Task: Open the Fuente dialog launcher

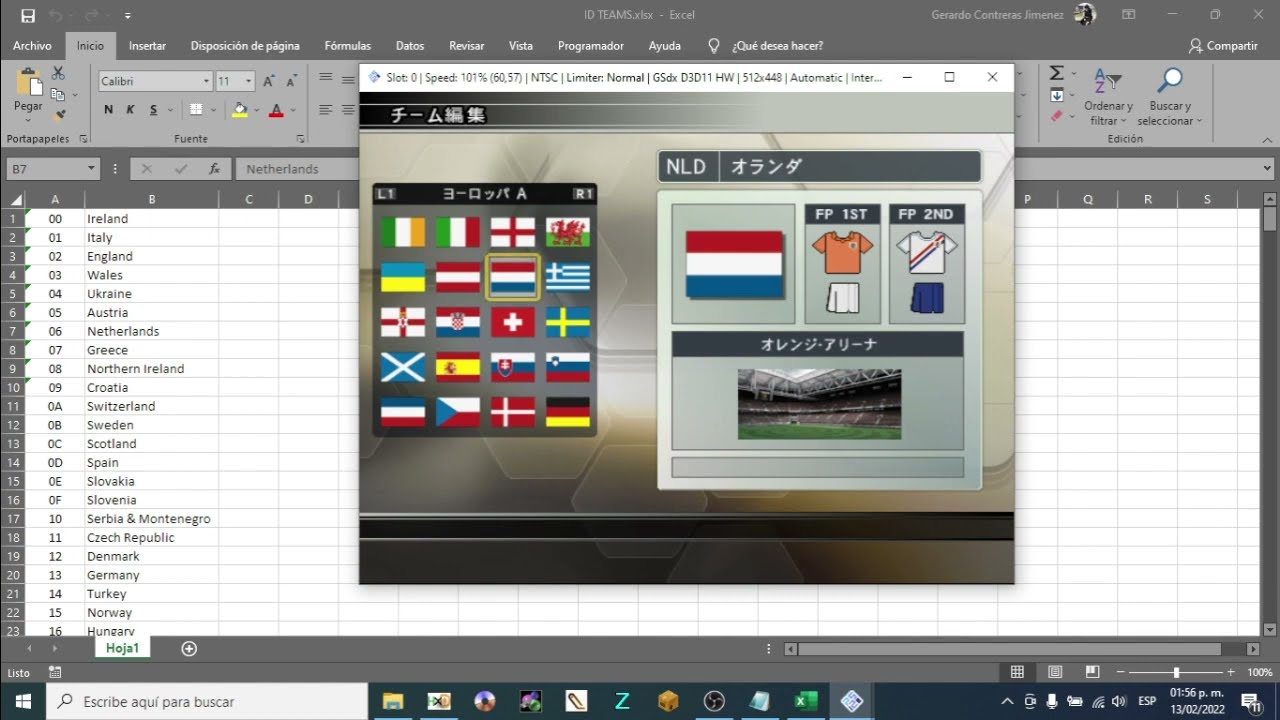Action: [x=300, y=139]
